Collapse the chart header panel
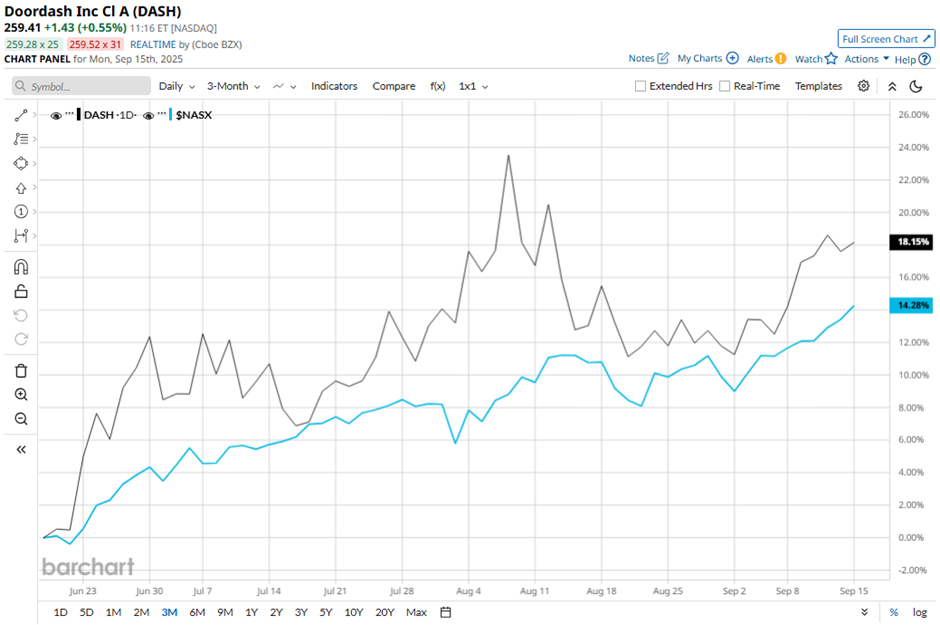This screenshot has height=625, width=940. [x=892, y=86]
